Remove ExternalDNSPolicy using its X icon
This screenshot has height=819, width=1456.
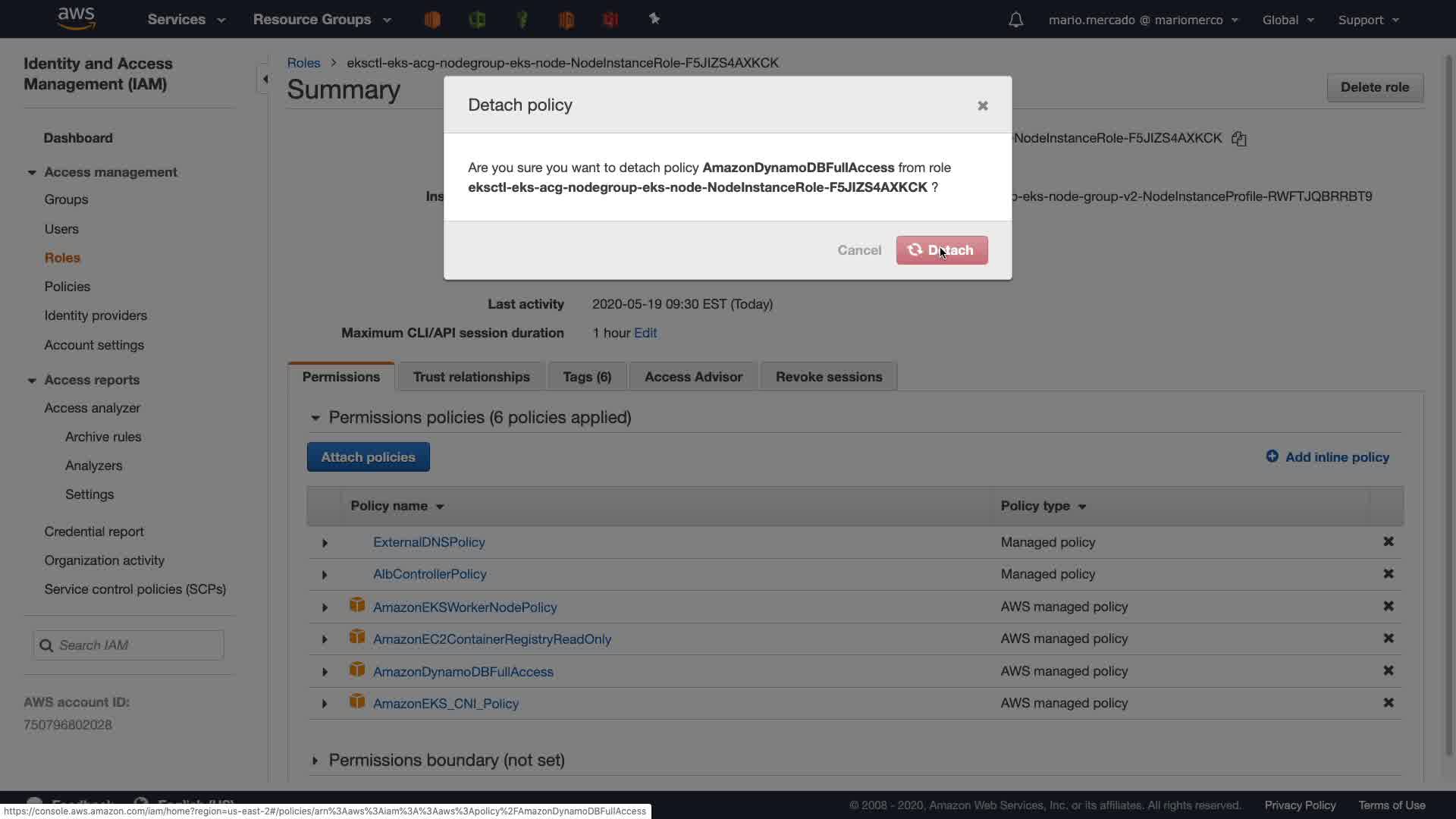1388,541
